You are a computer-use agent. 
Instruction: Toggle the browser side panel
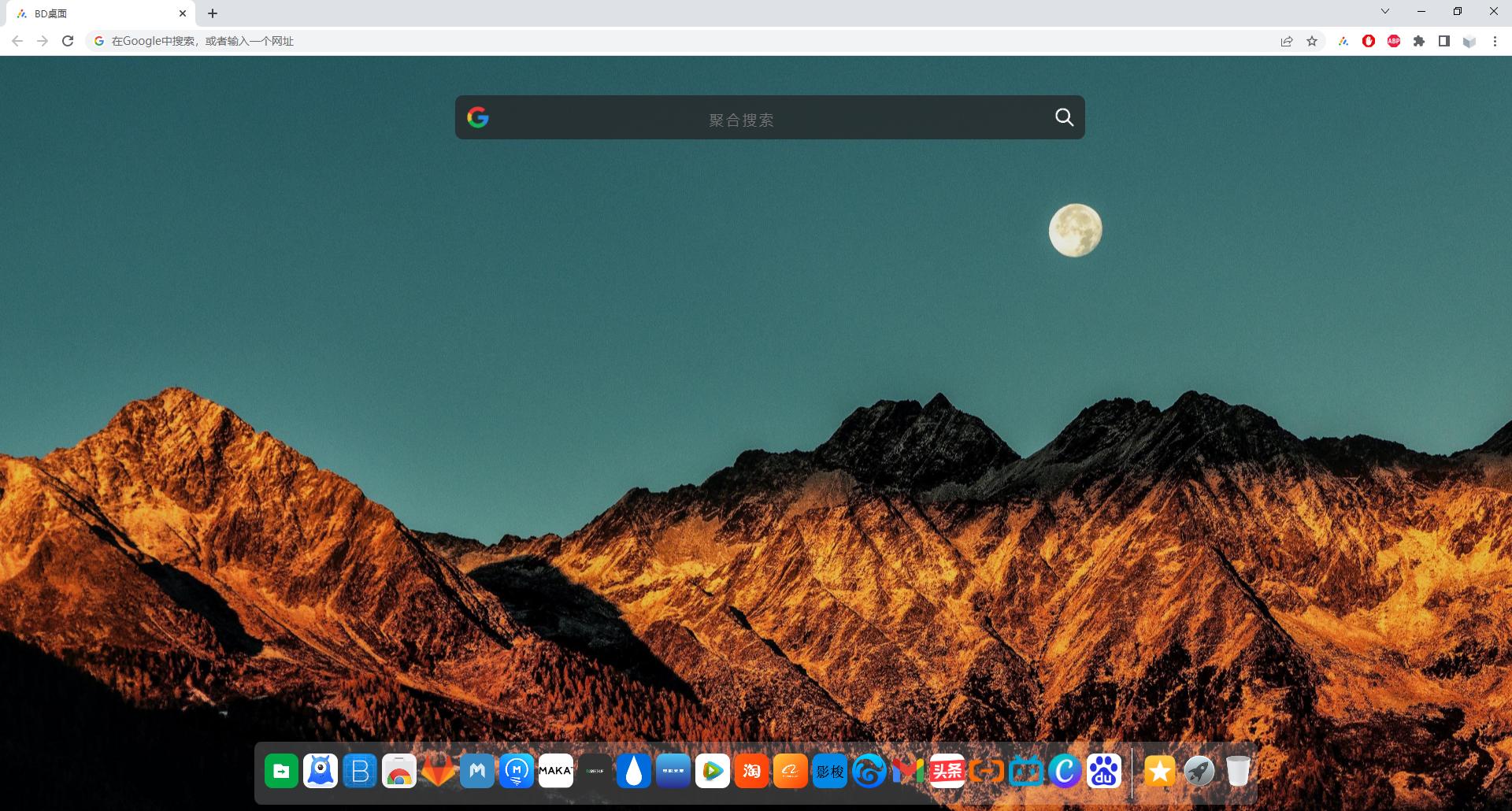coord(1443,41)
